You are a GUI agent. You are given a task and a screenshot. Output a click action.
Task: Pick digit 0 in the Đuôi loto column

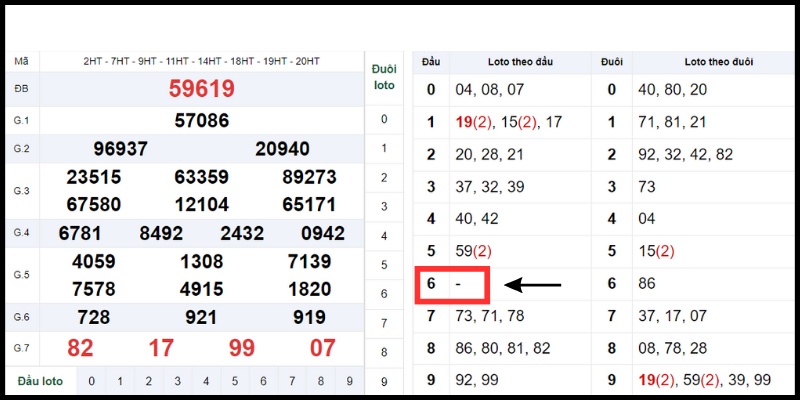click(x=384, y=120)
